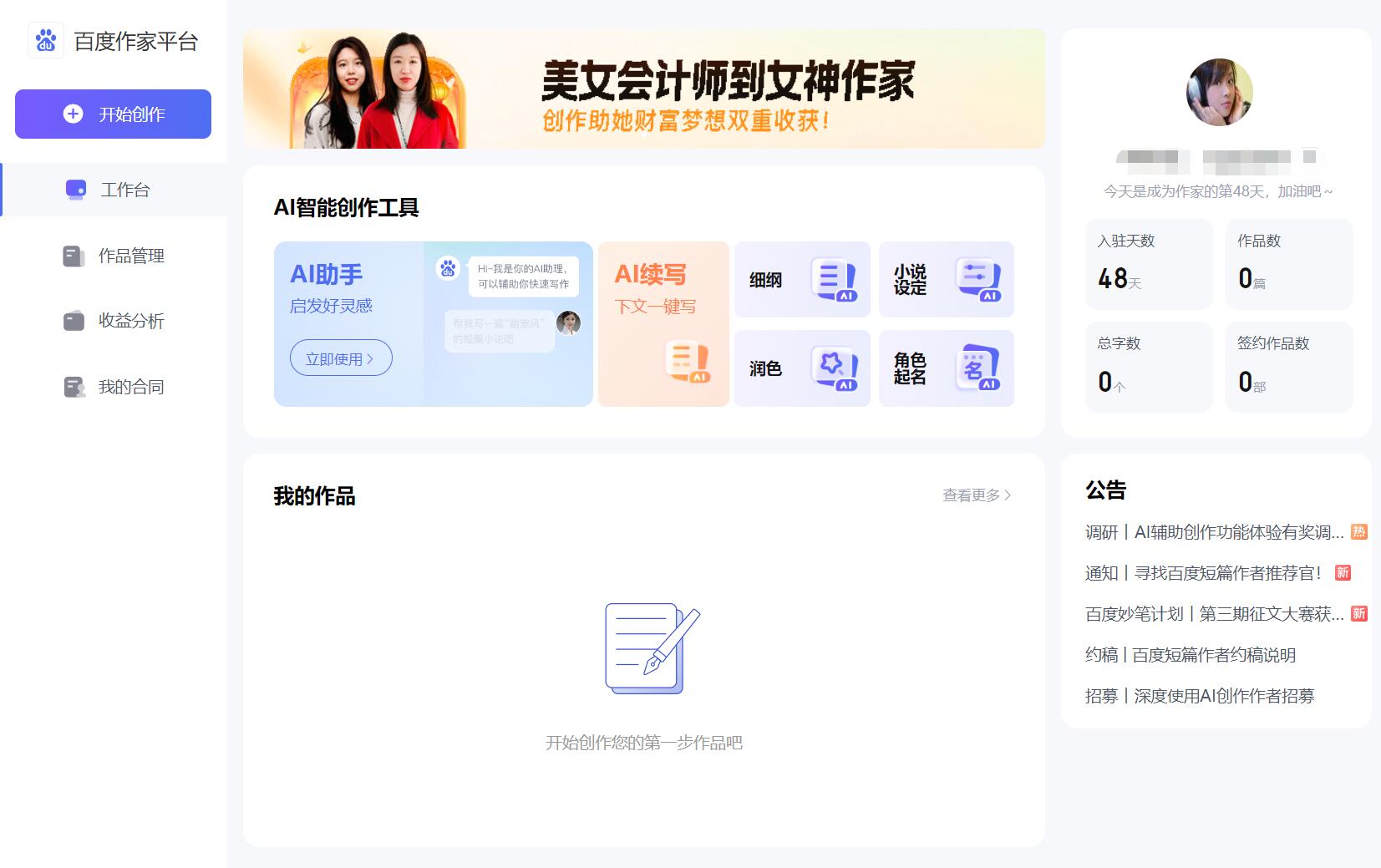
Task: Click the 我的合同 contract icon
Action: tap(74, 387)
